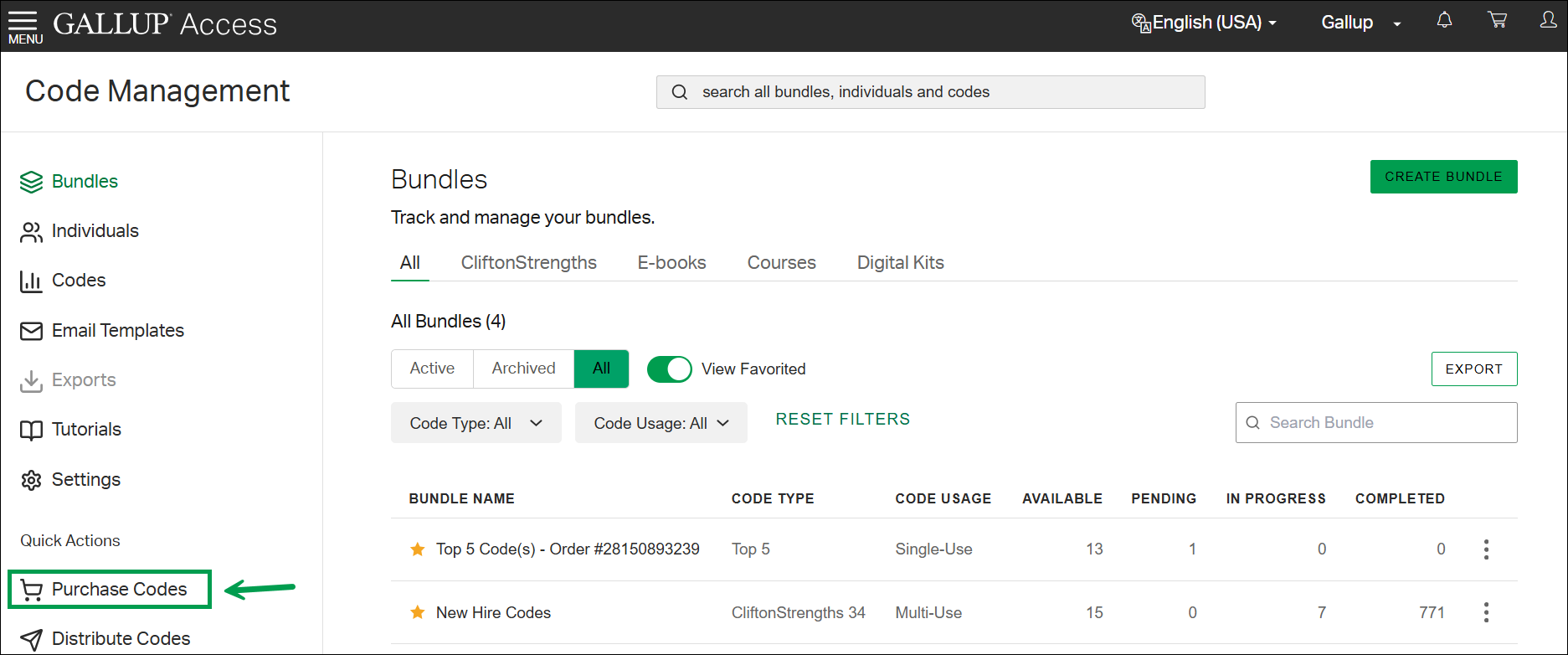This screenshot has height=655, width=1568.
Task: Switch to the CliftonStrengths tab
Action: click(x=529, y=263)
